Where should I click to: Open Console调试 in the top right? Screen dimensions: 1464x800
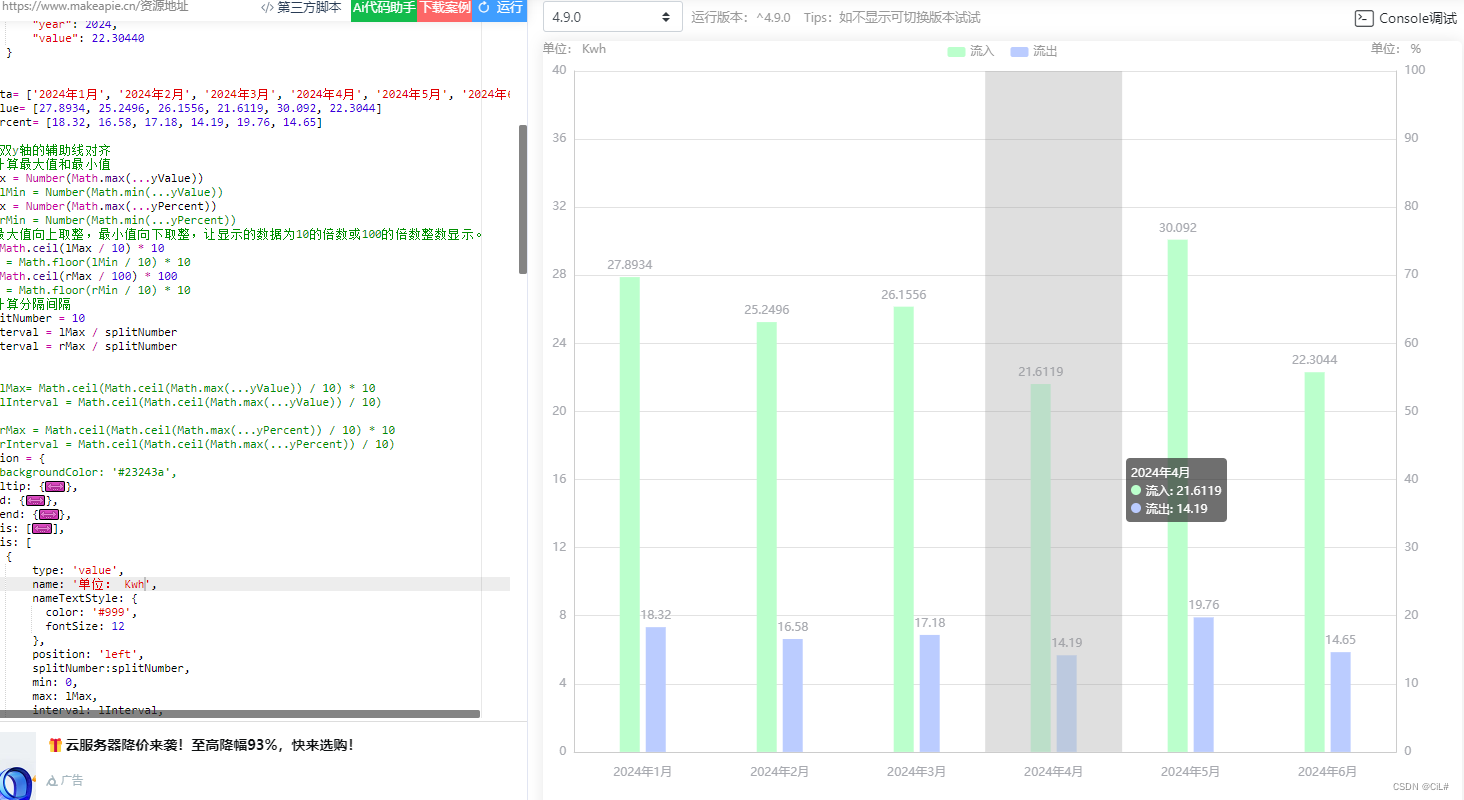click(x=1405, y=18)
